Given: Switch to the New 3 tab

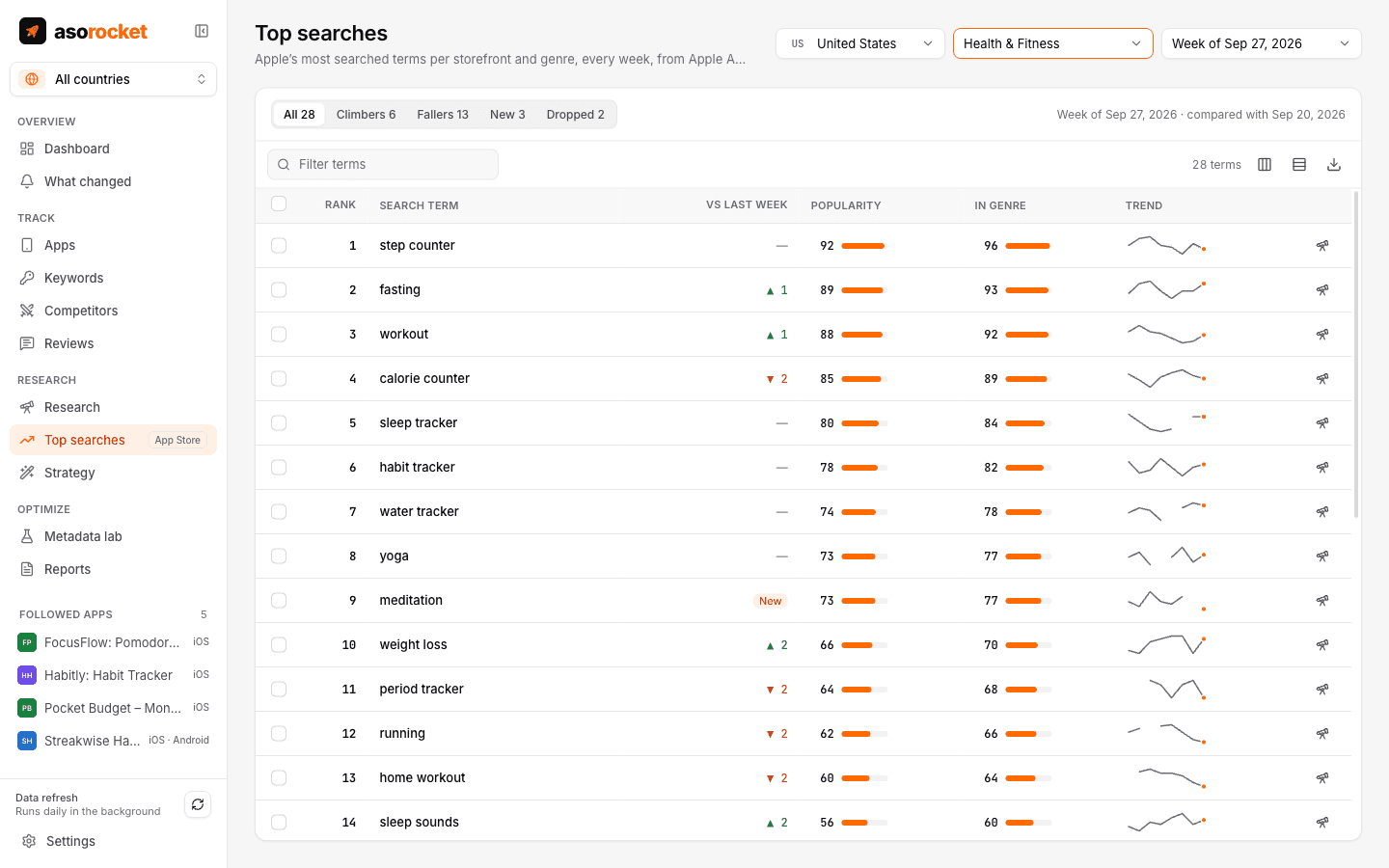Looking at the screenshot, I should (x=507, y=115).
